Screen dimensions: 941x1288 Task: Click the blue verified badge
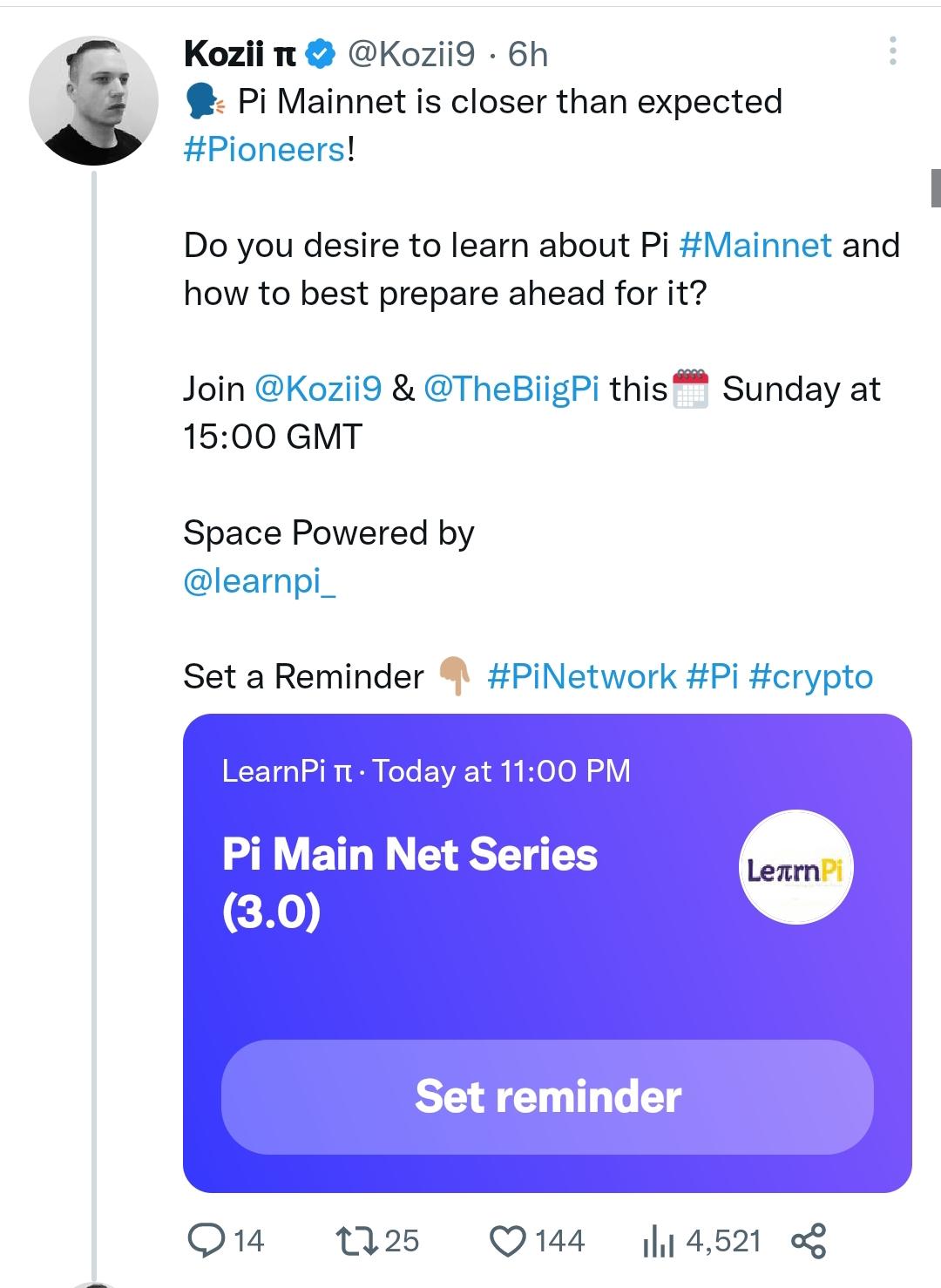tap(322, 54)
